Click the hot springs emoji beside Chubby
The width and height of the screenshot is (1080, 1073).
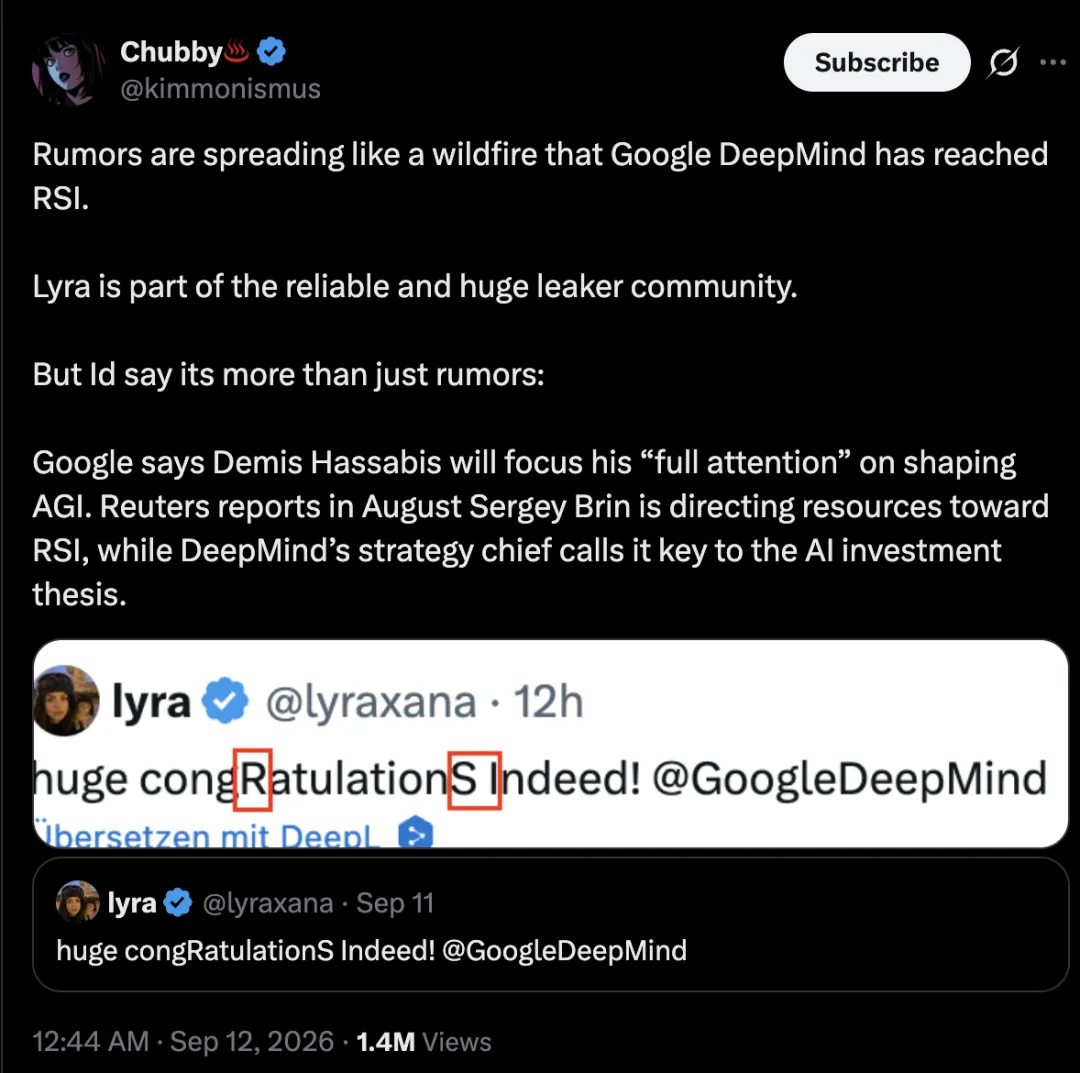click(x=236, y=51)
